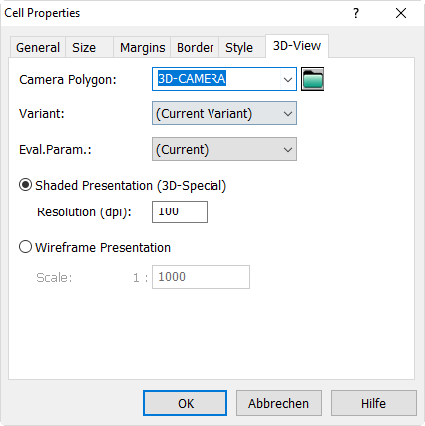Screen dimensions: 425x426
Task: Click the Scale value input field
Action: pos(201,277)
